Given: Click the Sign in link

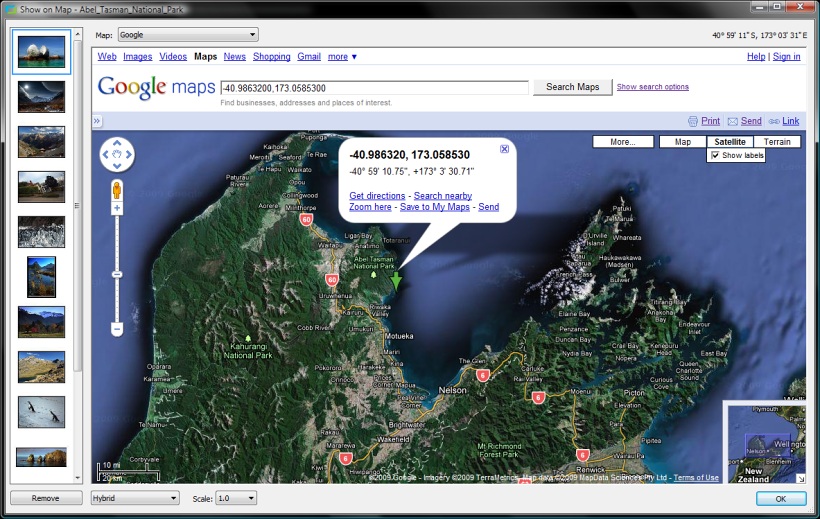Looking at the screenshot, I should [787, 57].
